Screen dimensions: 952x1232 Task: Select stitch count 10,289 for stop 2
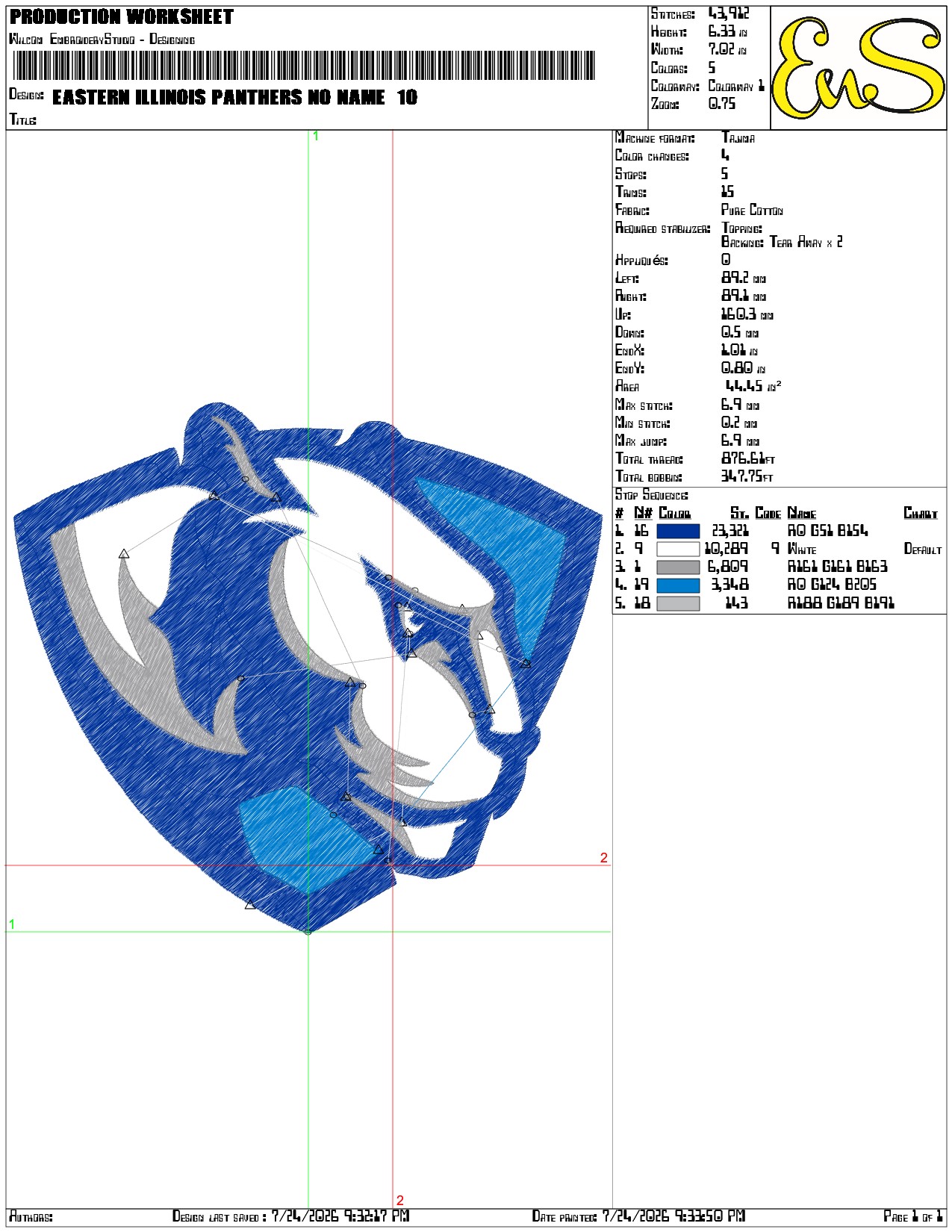726,549
